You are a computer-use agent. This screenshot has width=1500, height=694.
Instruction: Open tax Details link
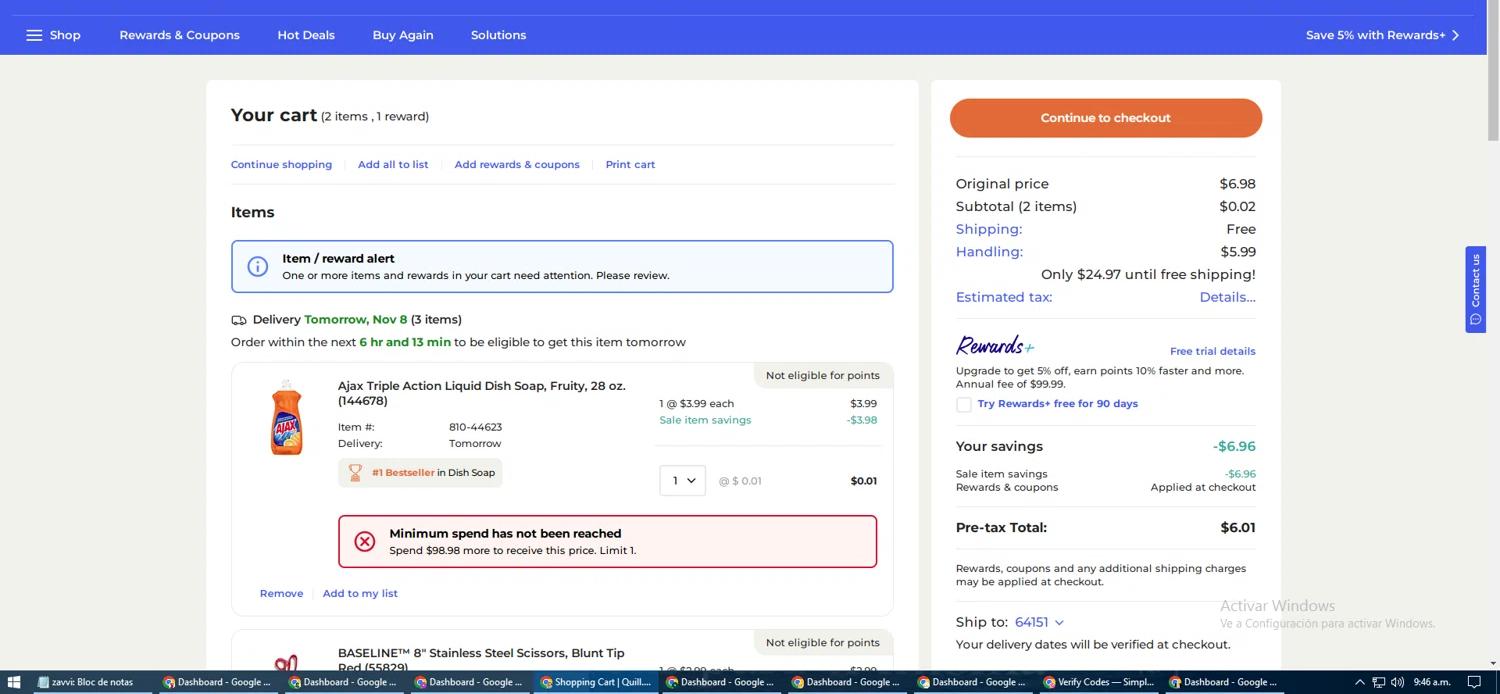coord(1227,297)
